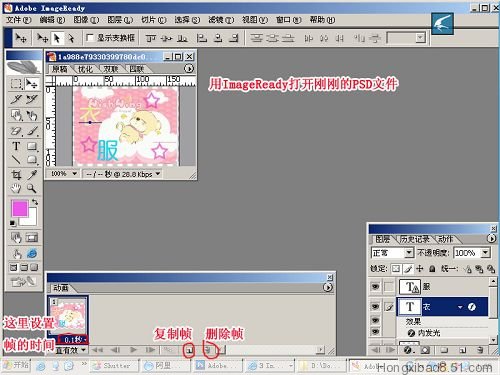This screenshot has width=500, height=375.
Task: Toggle slices visibility button
Action: point(32,238)
